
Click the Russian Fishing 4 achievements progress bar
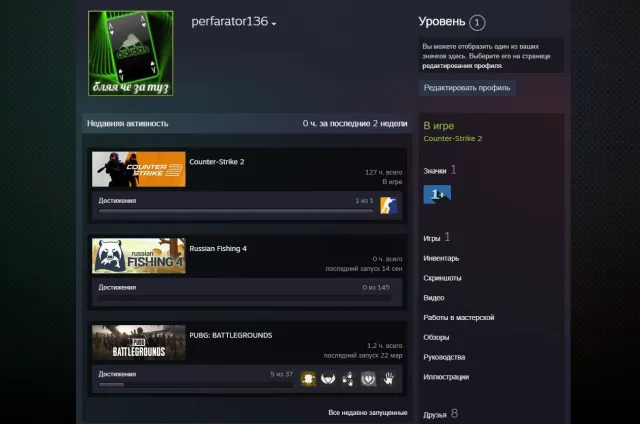244,298
